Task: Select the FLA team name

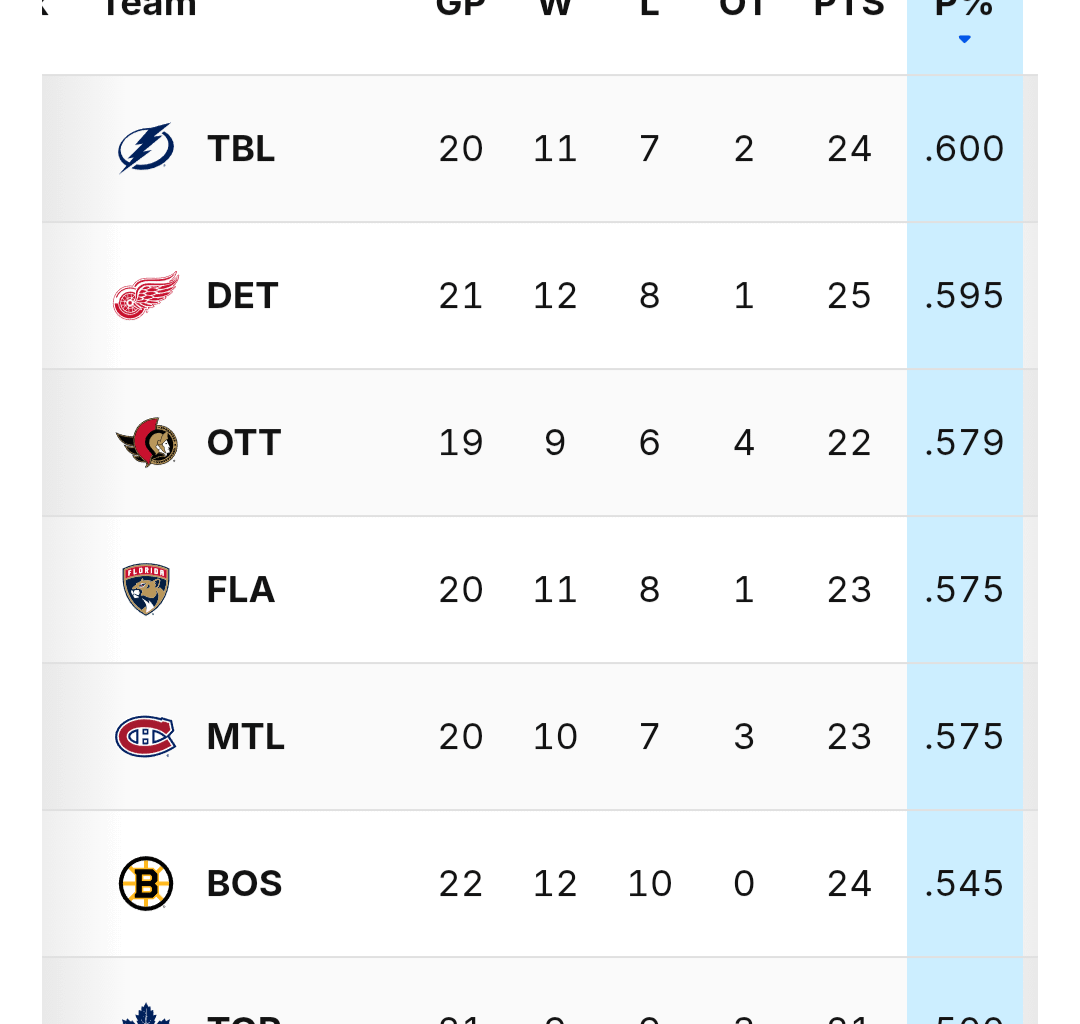Action: pyautogui.click(x=241, y=590)
